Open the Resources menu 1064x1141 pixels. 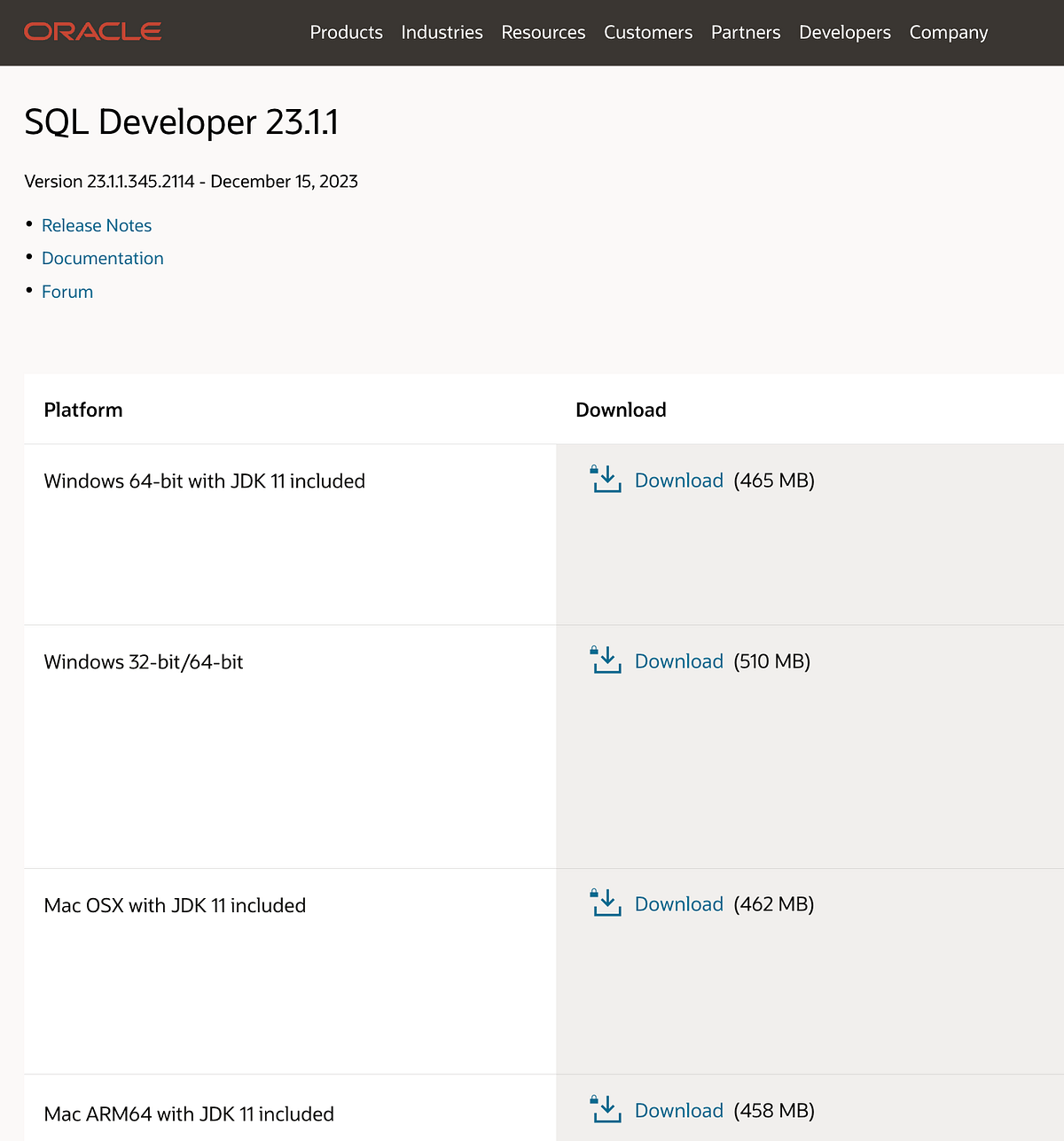click(543, 32)
